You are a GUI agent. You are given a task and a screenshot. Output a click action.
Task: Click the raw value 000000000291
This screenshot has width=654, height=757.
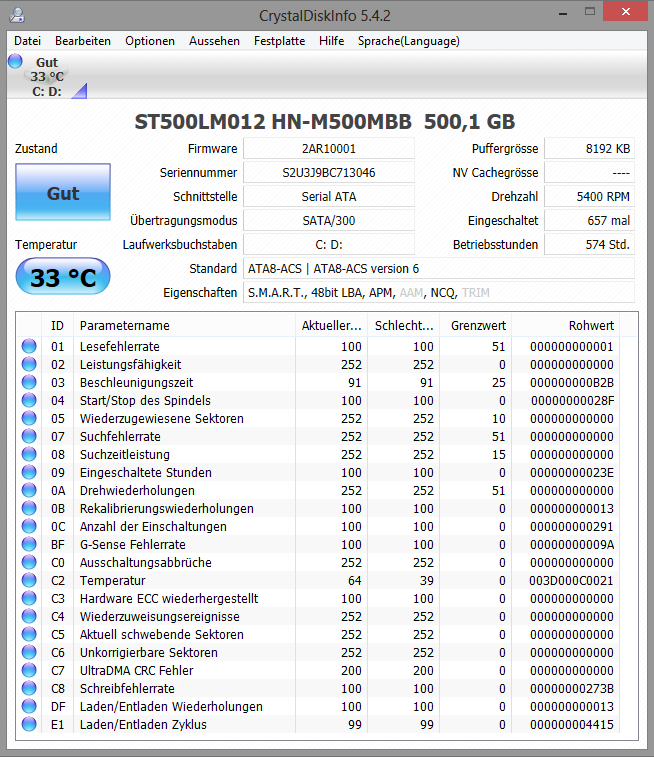[571, 526]
